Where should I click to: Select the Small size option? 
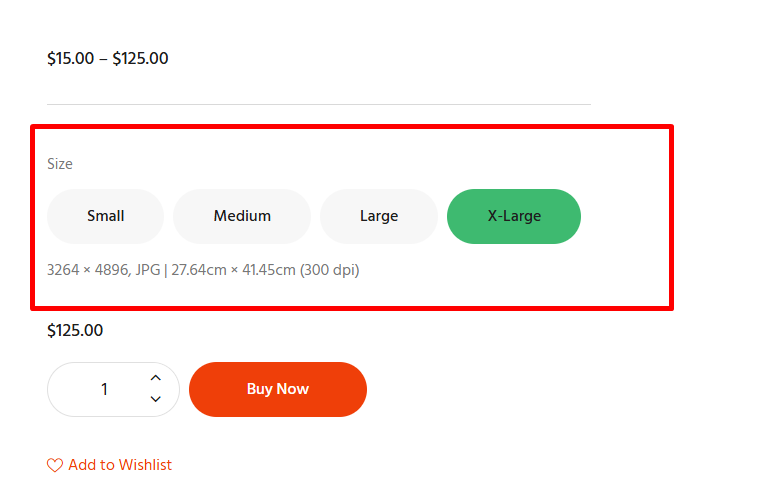coord(106,216)
